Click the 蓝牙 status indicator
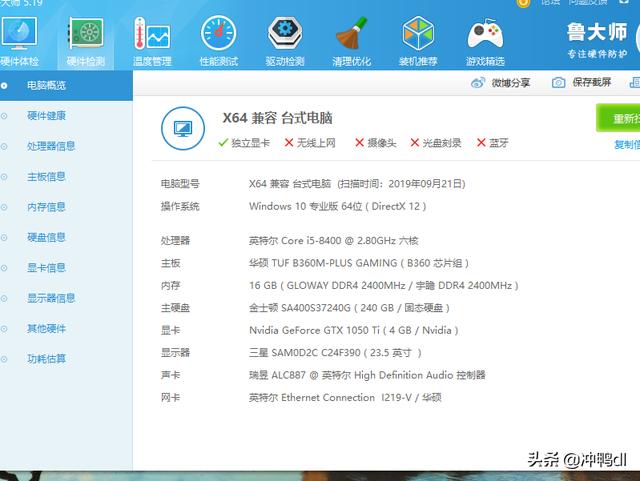 [493, 143]
